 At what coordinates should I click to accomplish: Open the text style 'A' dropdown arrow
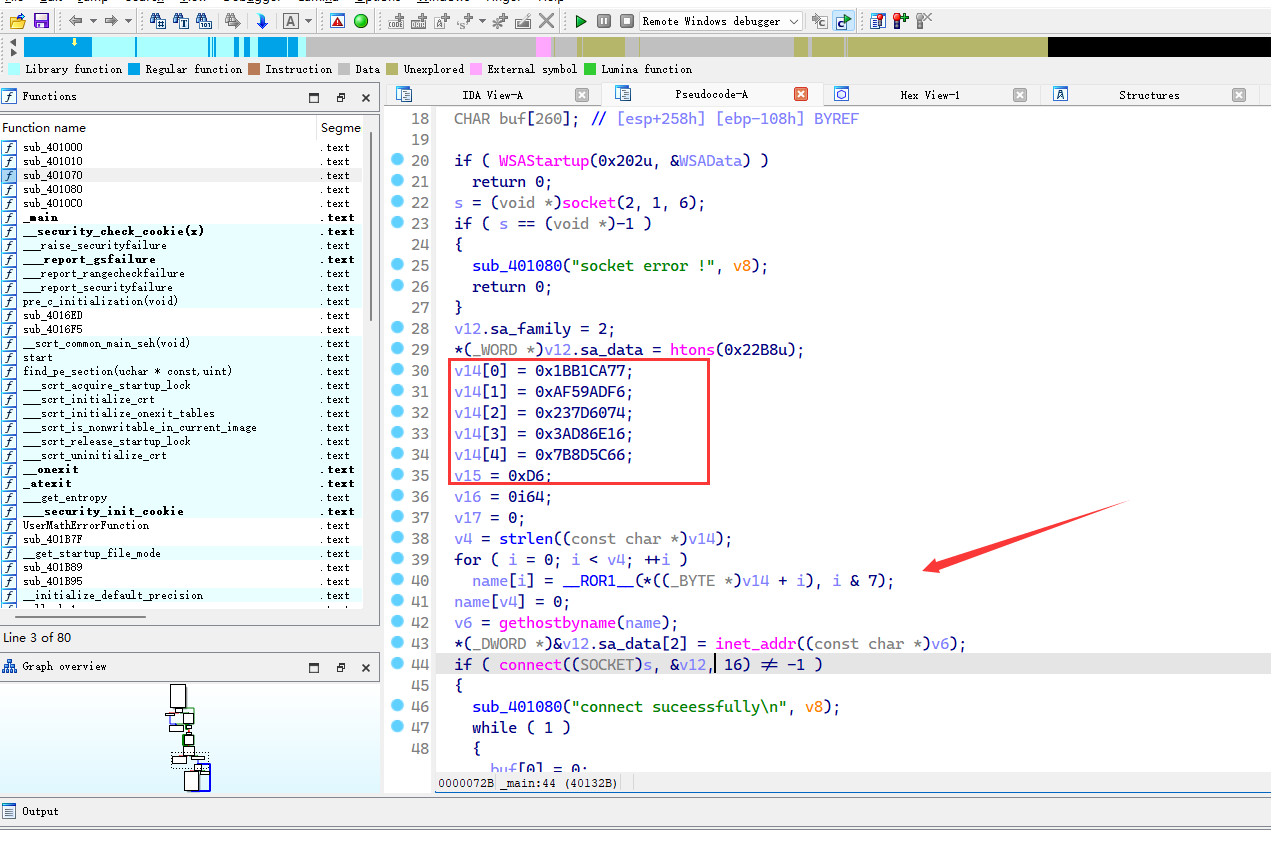[309, 21]
